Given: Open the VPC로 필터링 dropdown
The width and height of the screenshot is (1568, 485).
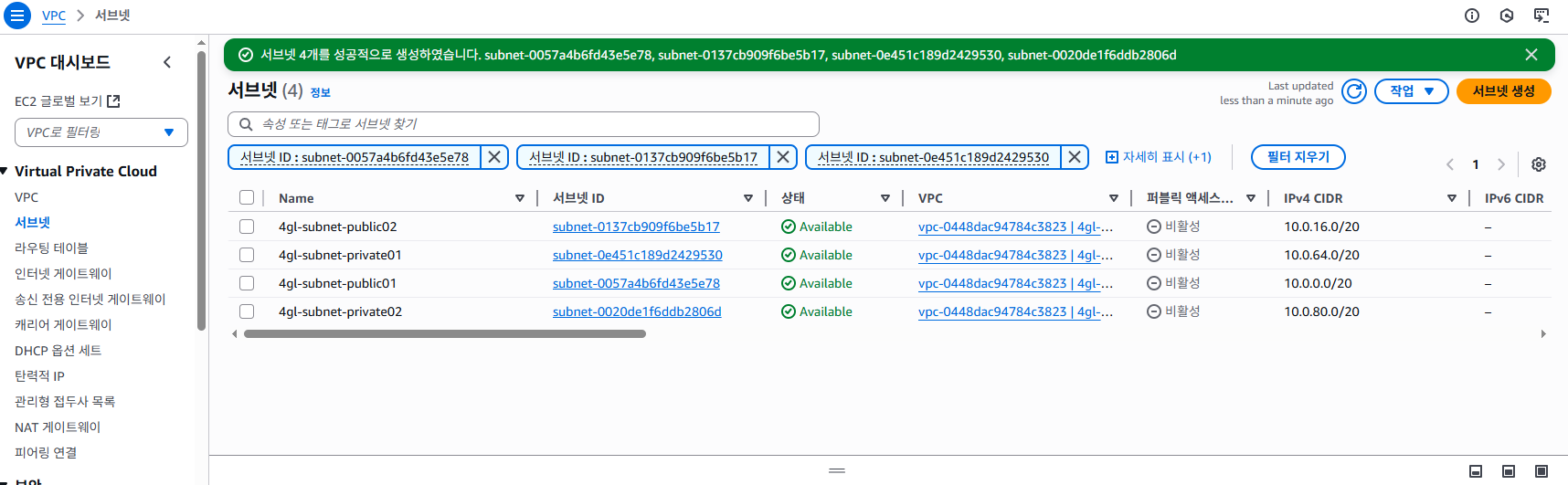Looking at the screenshot, I should coord(101,132).
